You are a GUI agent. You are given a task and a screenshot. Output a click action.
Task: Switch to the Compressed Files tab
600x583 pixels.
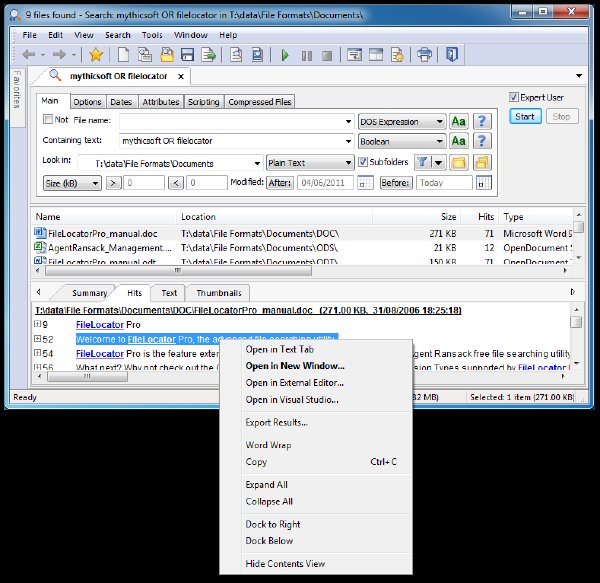(260, 102)
